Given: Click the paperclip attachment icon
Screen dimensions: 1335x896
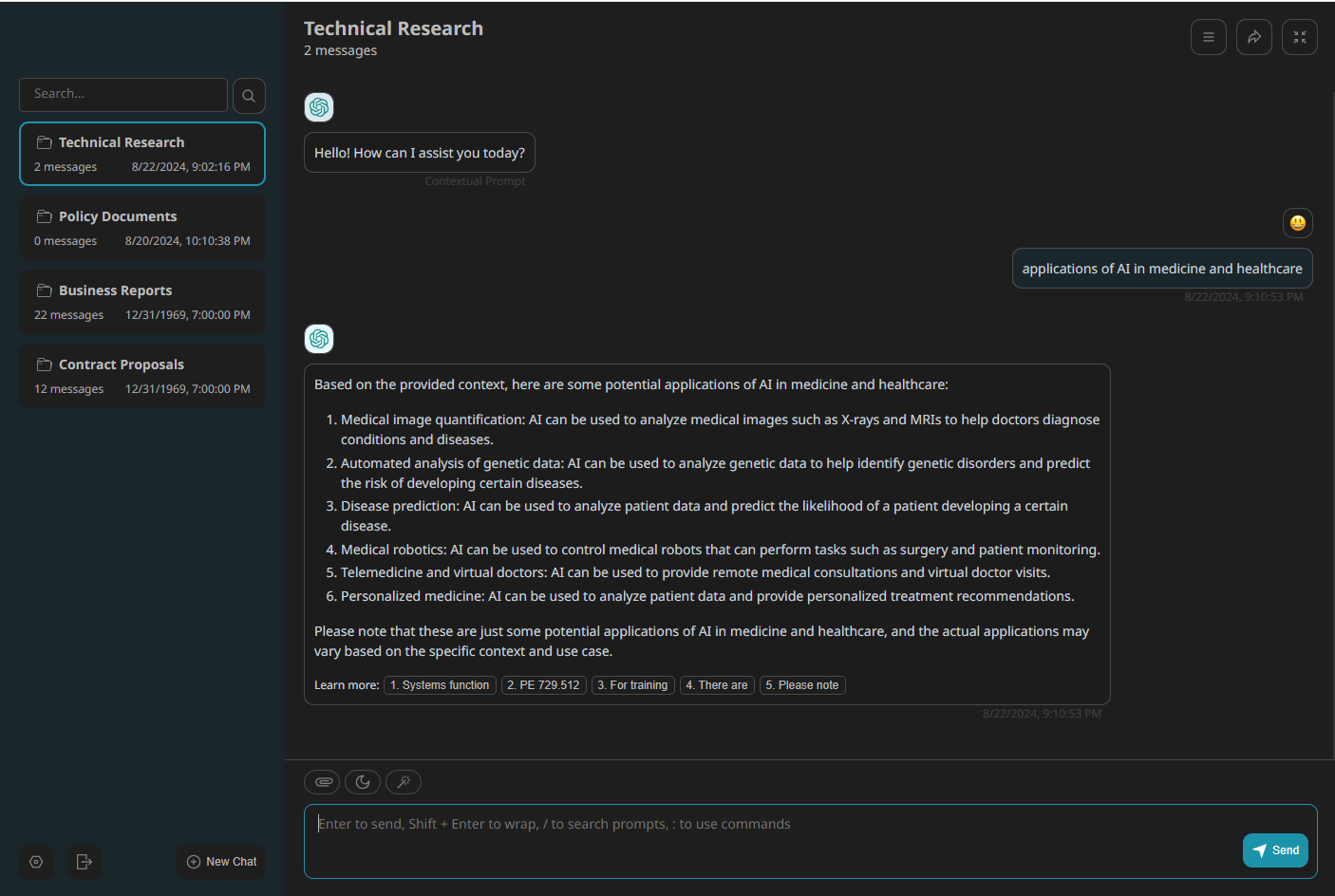Looking at the screenshot, I should pyautogui.click(x=323, y=782).
